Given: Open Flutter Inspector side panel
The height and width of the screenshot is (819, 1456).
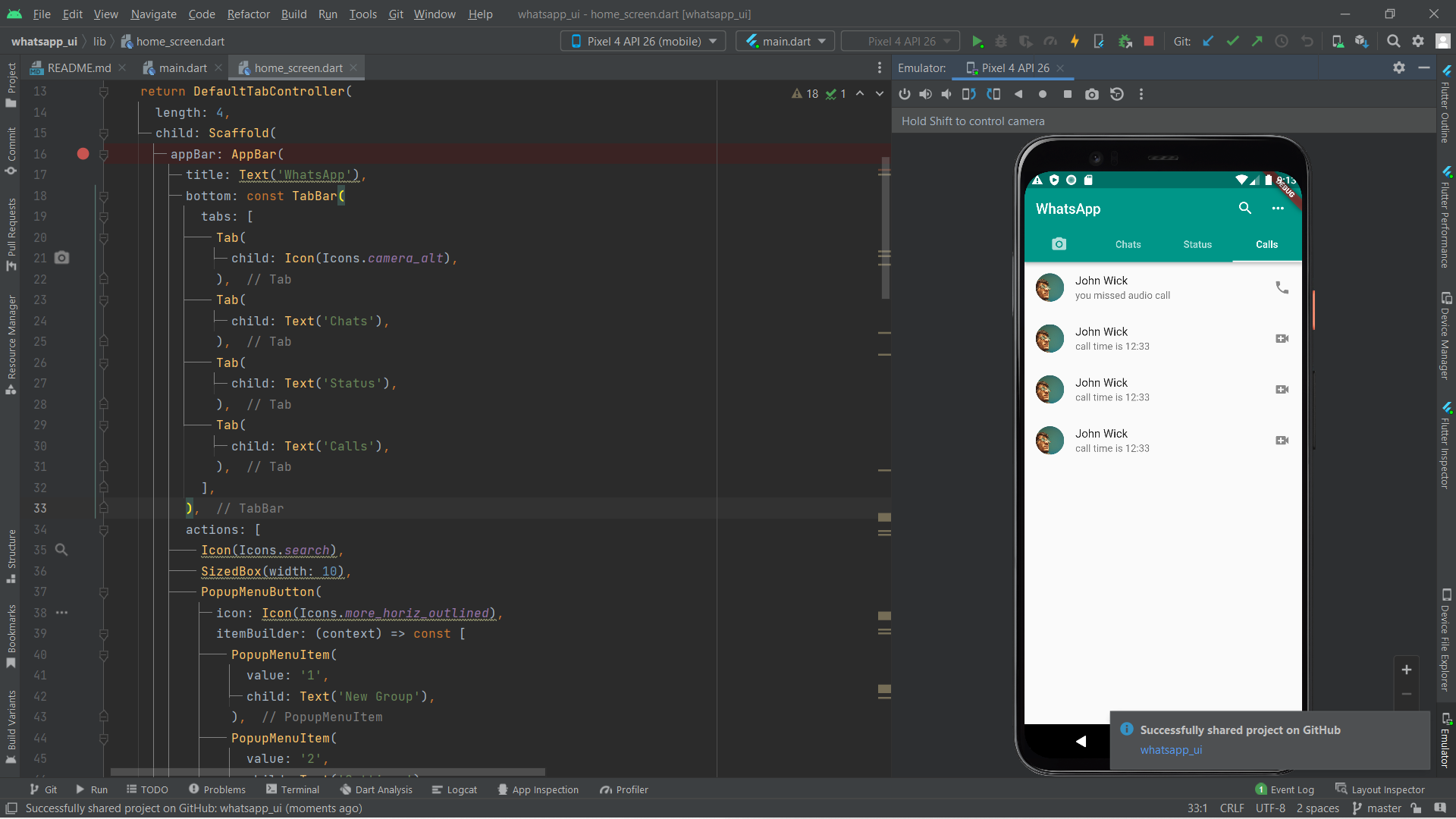Looking at the screenshot, I should [1446, 446].
